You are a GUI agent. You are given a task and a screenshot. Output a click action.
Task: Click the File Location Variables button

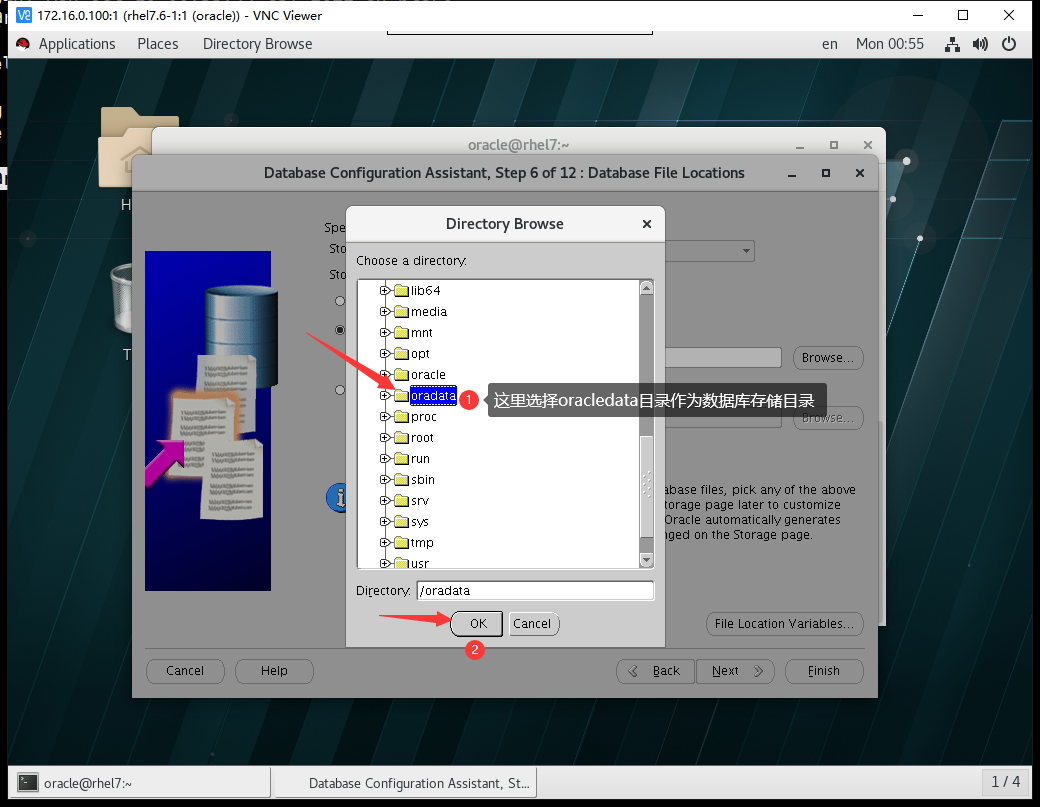click(x=785, y=624)
